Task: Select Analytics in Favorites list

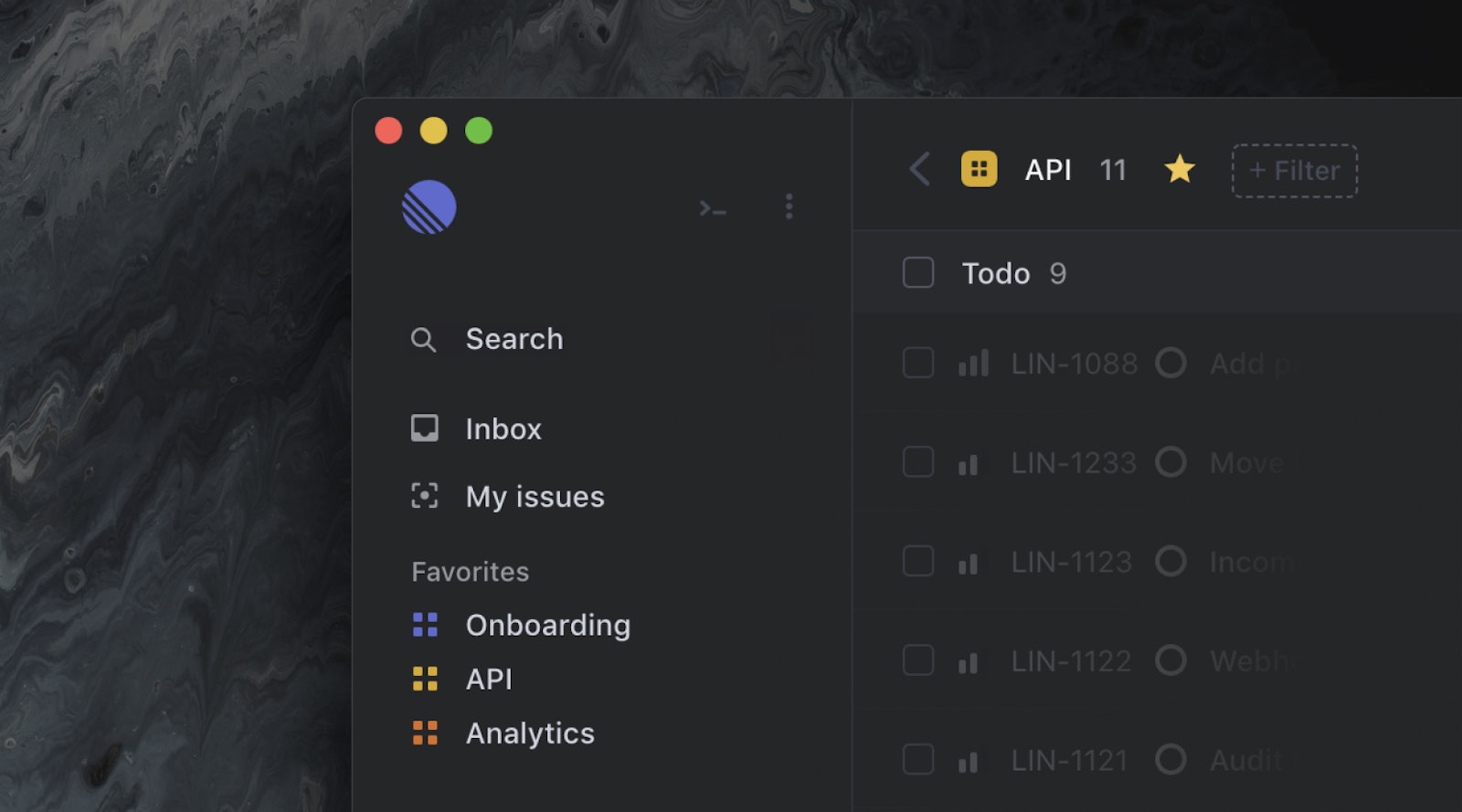Action: (529, 733)
